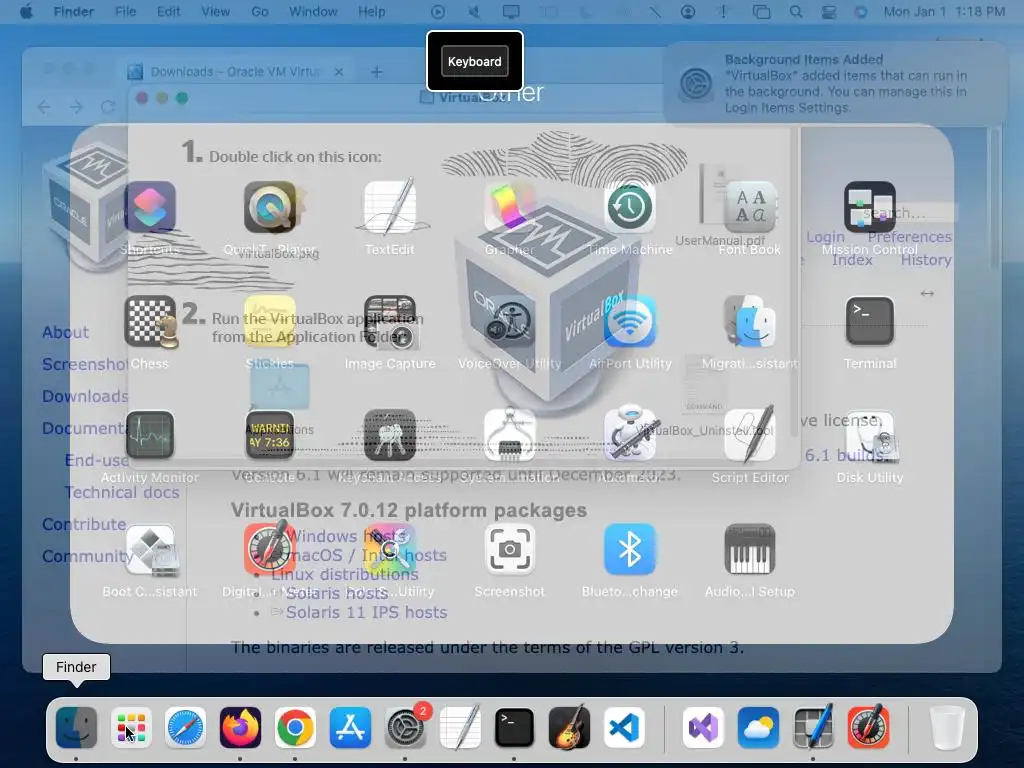Image resolution: width=1024 pixels, height=768 pixels.
Task: Open Font Book in Launchpad
Action: (x=750, y=207)
